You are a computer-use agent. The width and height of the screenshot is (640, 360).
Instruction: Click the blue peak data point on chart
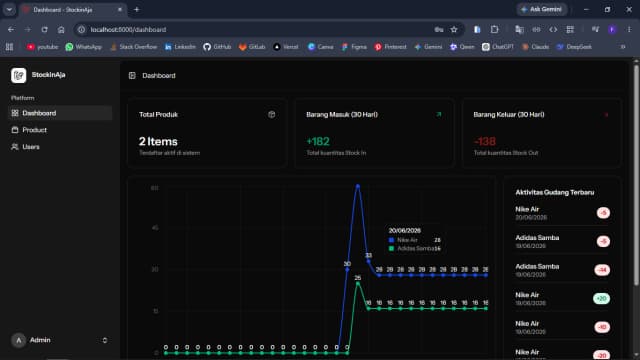pyautogui.click(x=358, y=186)
